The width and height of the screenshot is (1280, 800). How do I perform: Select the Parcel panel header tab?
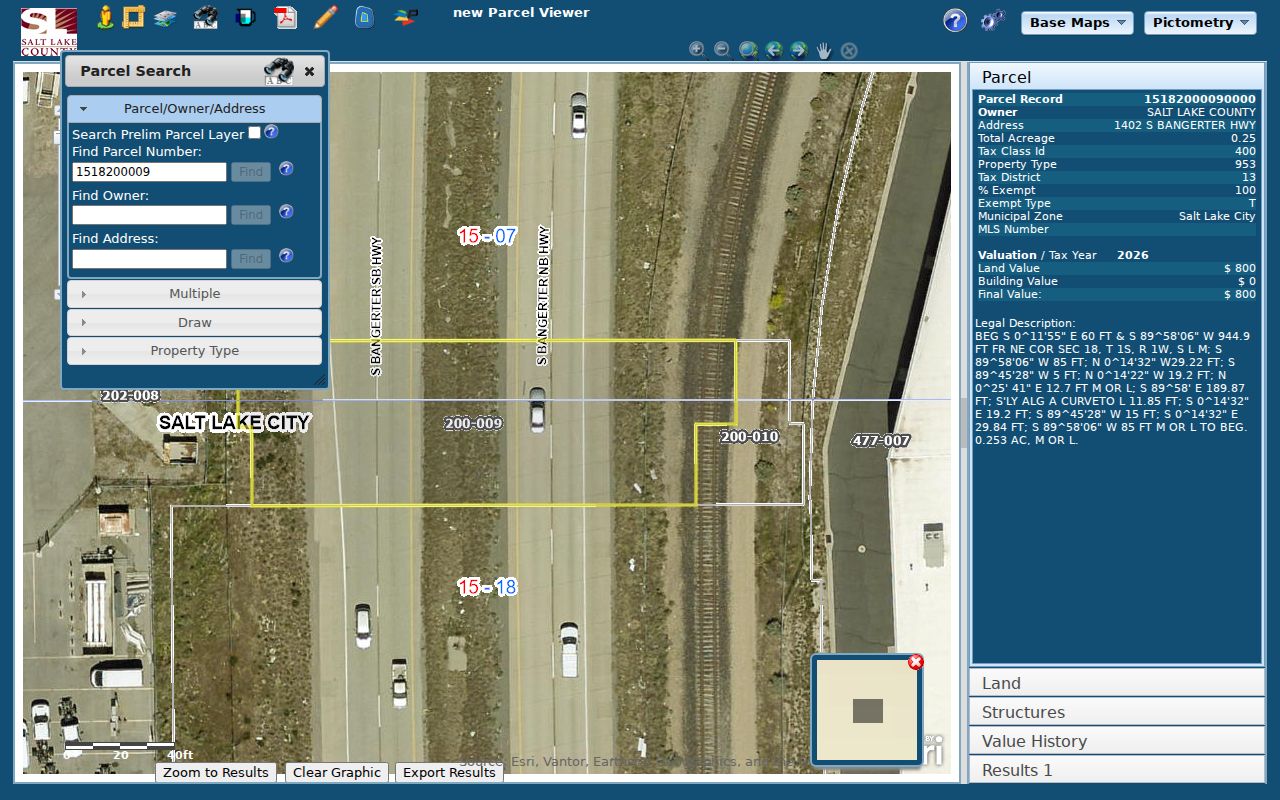point(1116,77)
